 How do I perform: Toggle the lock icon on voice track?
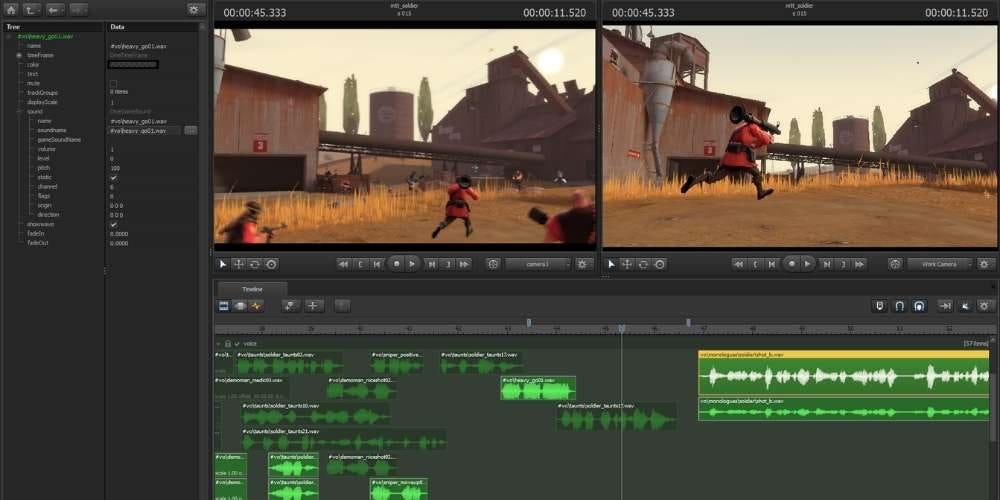228,344
